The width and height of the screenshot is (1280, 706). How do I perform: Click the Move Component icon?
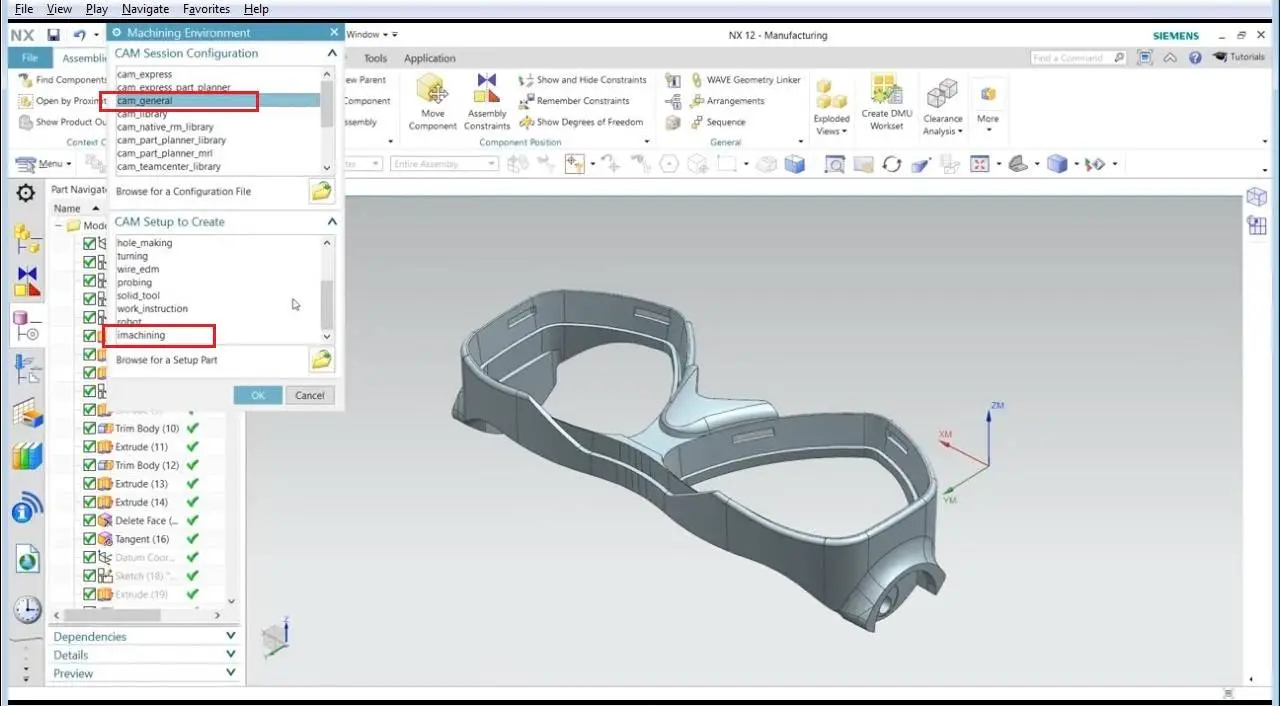[x=433, y=89]
